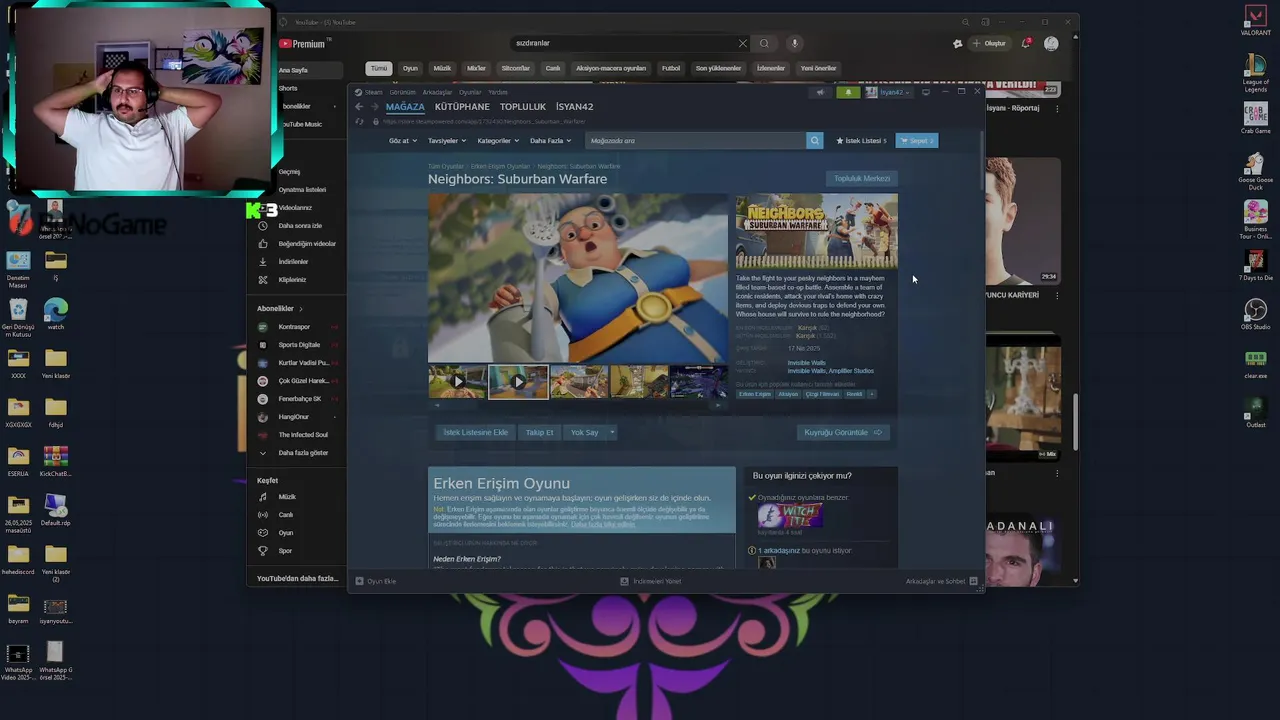Open İstek Listesi wishlist star
This screenshot has height=720, width=1280.
point(861,140)
